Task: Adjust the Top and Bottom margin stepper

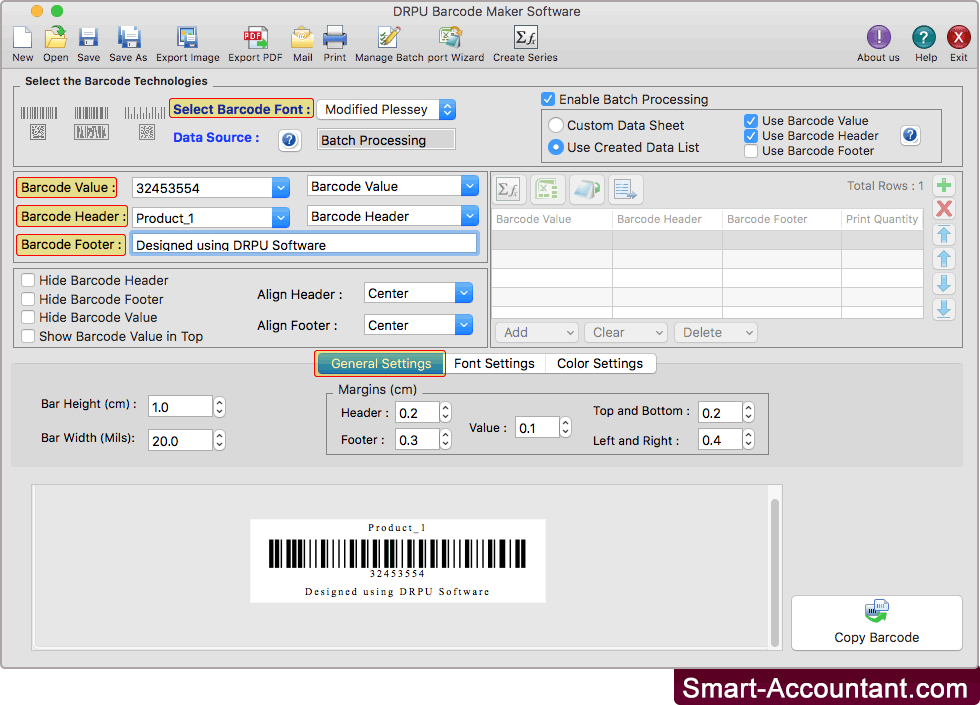Action: pyautogui.click(x=748, y=412)
